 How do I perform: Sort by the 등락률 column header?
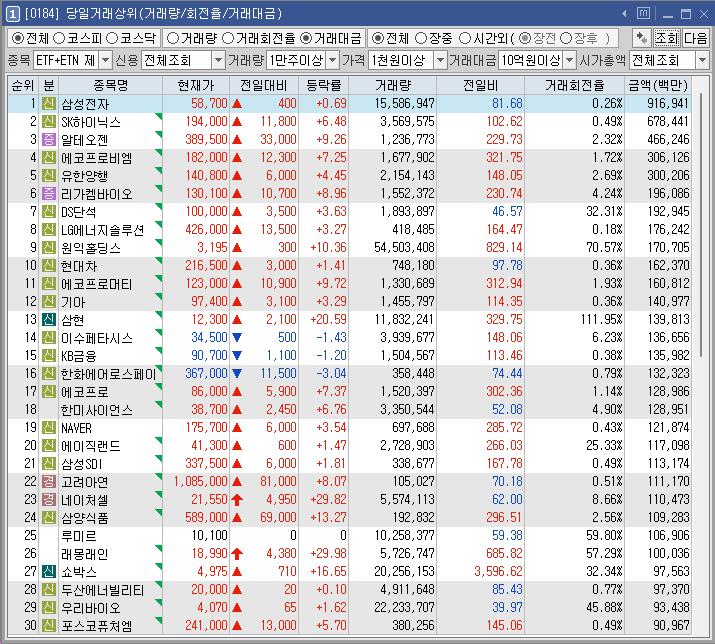324,85
